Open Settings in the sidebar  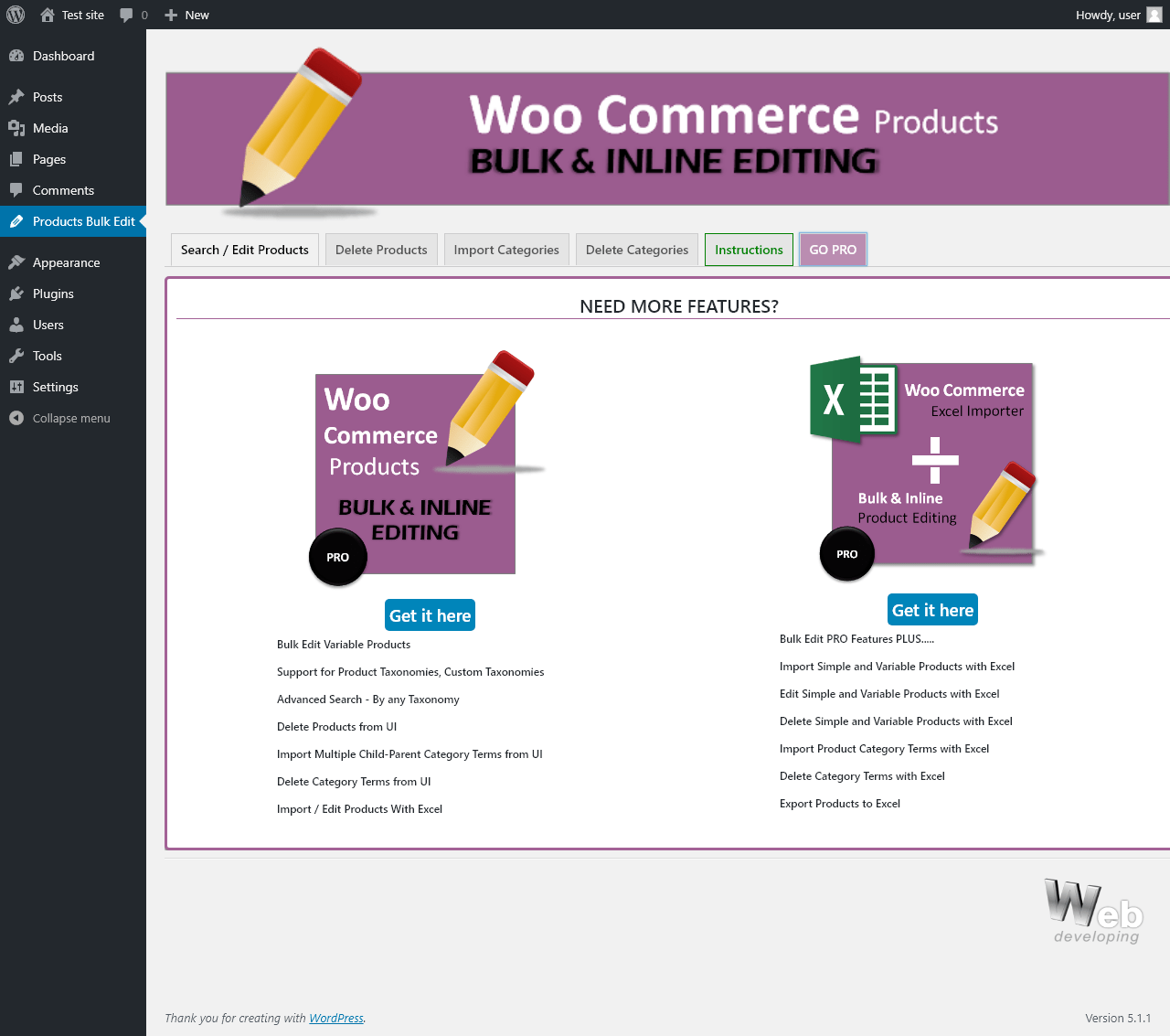pos(73,387)
